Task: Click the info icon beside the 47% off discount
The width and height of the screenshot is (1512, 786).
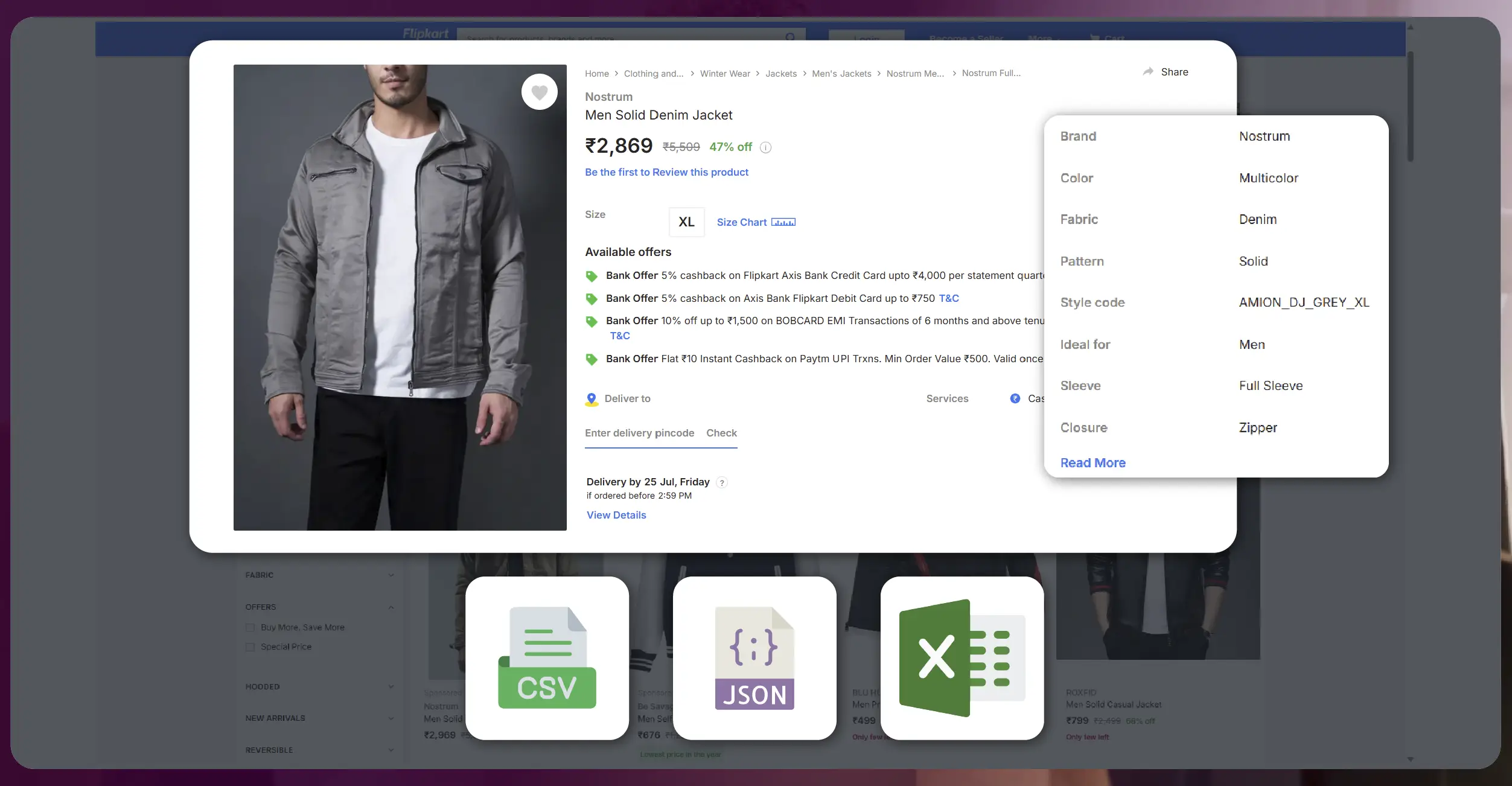Action: point(765,147)
